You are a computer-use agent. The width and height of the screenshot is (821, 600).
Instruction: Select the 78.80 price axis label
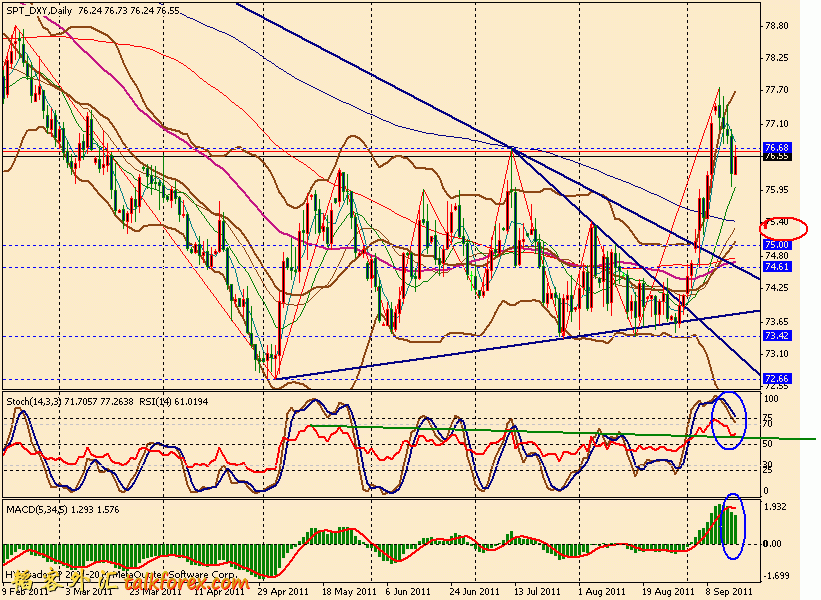point(776,26)
